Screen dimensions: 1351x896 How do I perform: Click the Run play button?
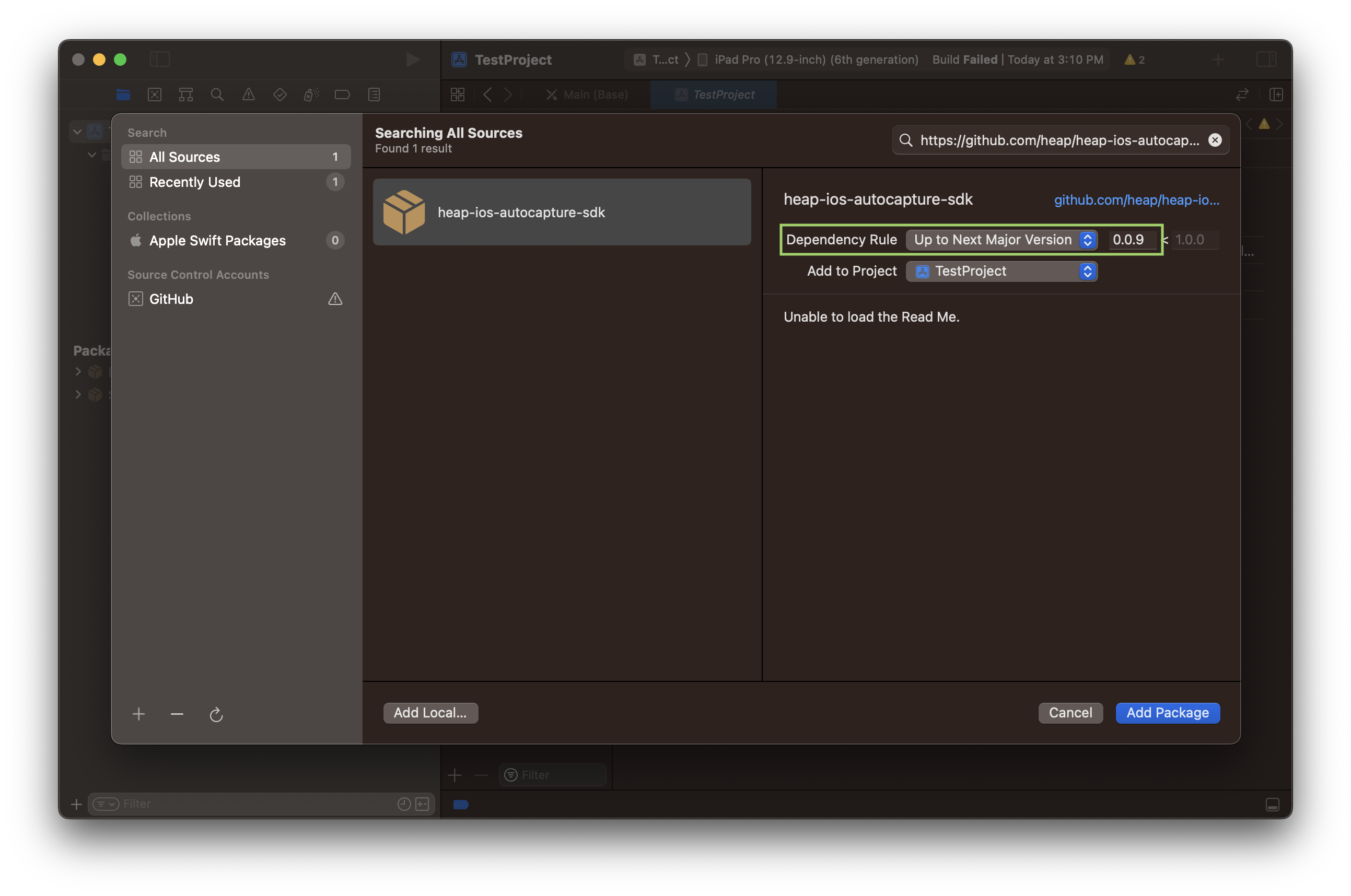tap(412, 60)
